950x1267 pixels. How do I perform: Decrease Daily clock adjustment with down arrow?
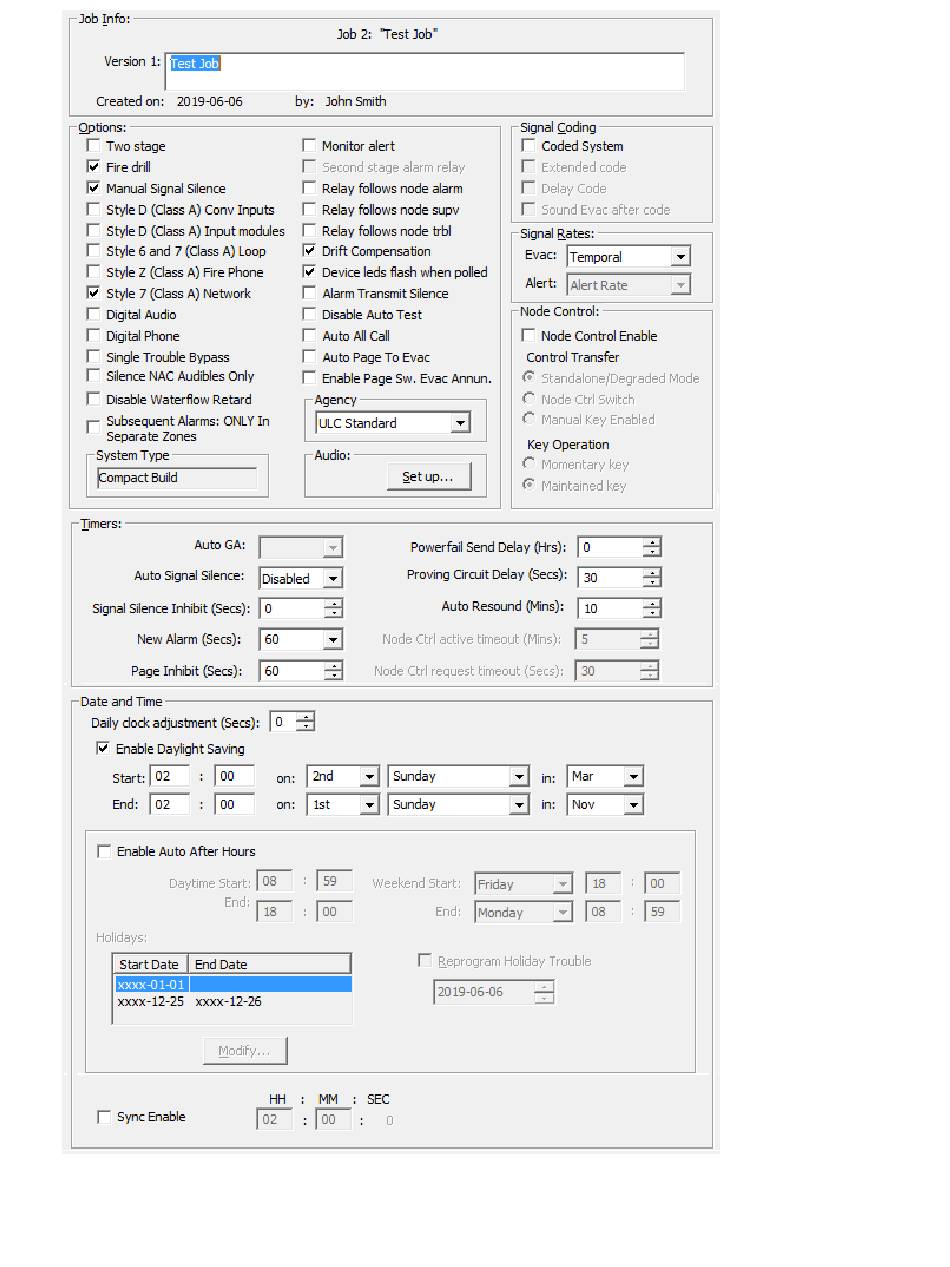click(x=305, y=727)
